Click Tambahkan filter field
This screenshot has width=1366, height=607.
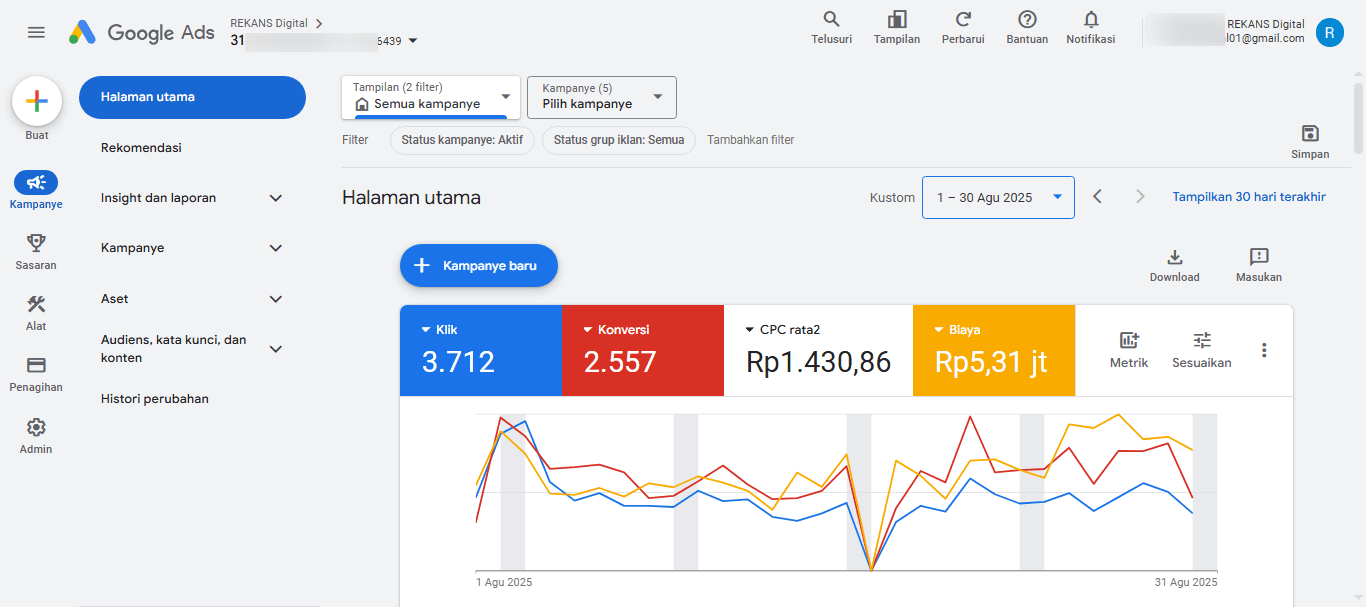[750, 140]
